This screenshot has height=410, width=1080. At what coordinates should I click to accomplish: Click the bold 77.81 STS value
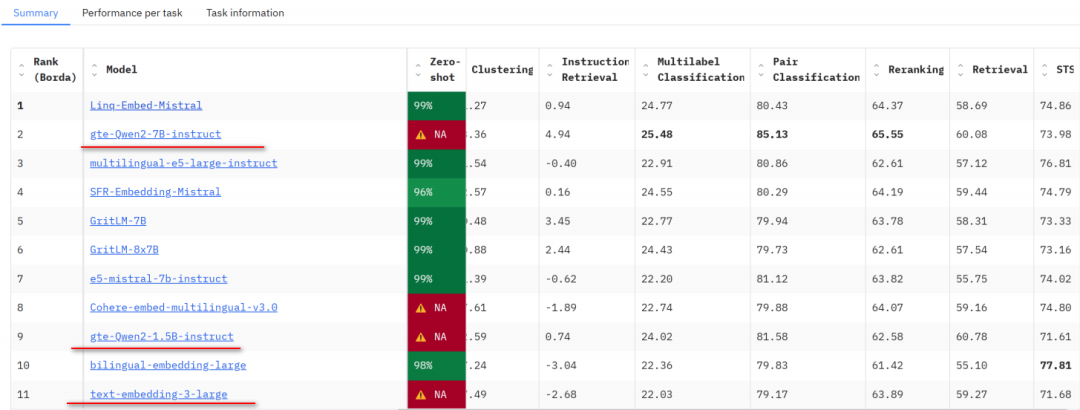(1055, 365)
